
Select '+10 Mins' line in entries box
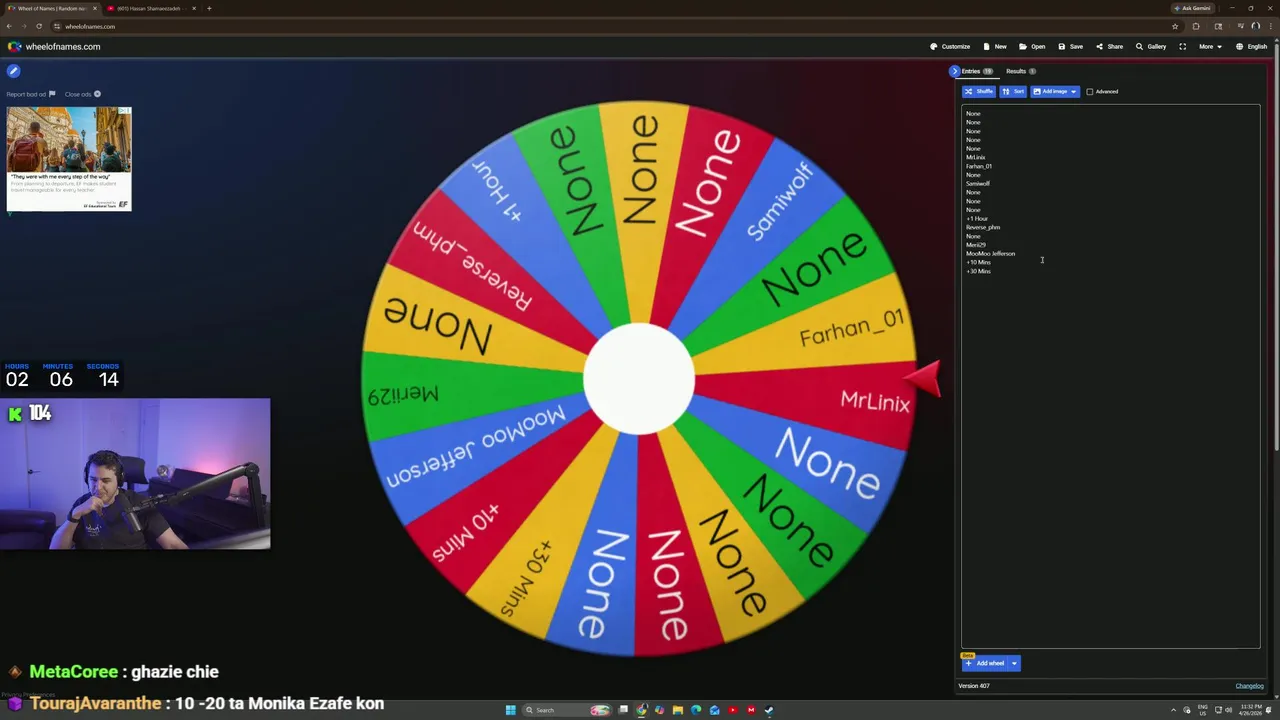(x=978, y=262)
